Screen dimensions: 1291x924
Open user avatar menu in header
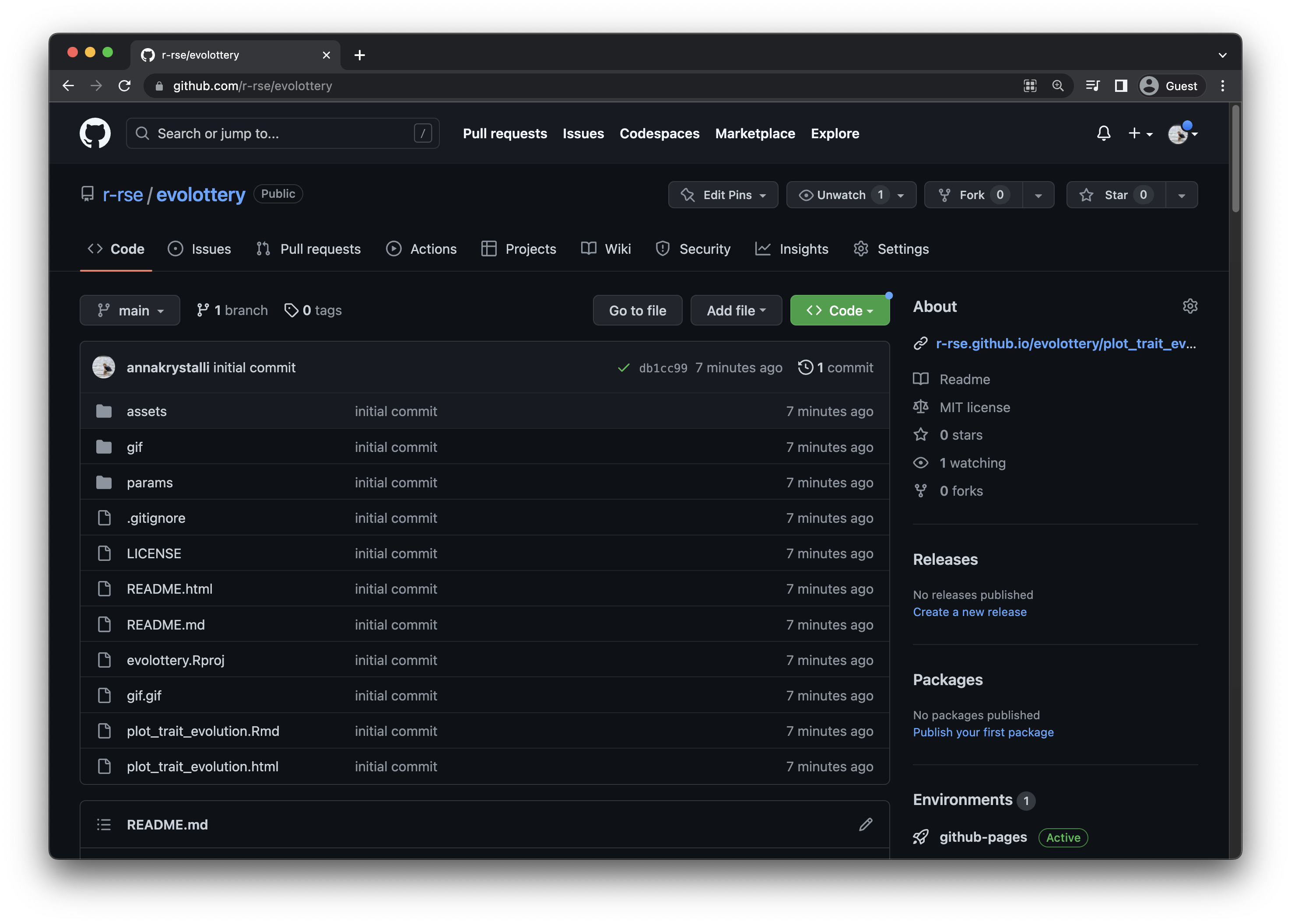(1182, 133)
